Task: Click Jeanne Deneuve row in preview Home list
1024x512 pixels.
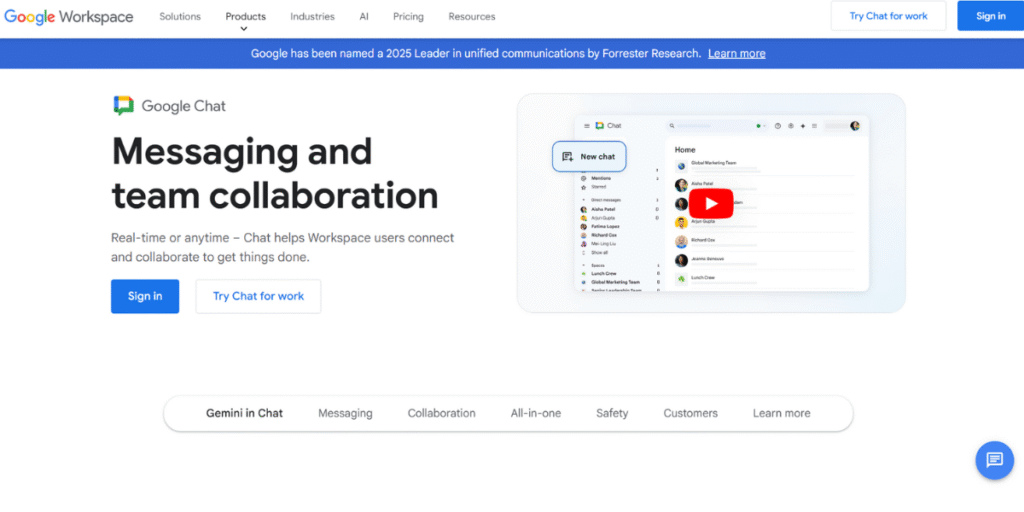Action: (x=764, y=261)
